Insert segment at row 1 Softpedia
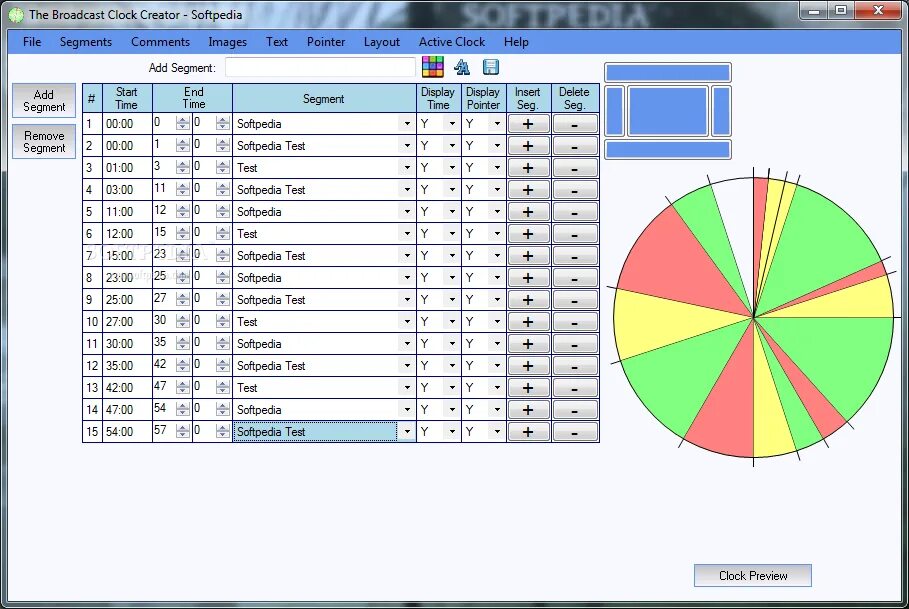Image resolution: width=909 pixels, height=609 pixels. (529, 124)
